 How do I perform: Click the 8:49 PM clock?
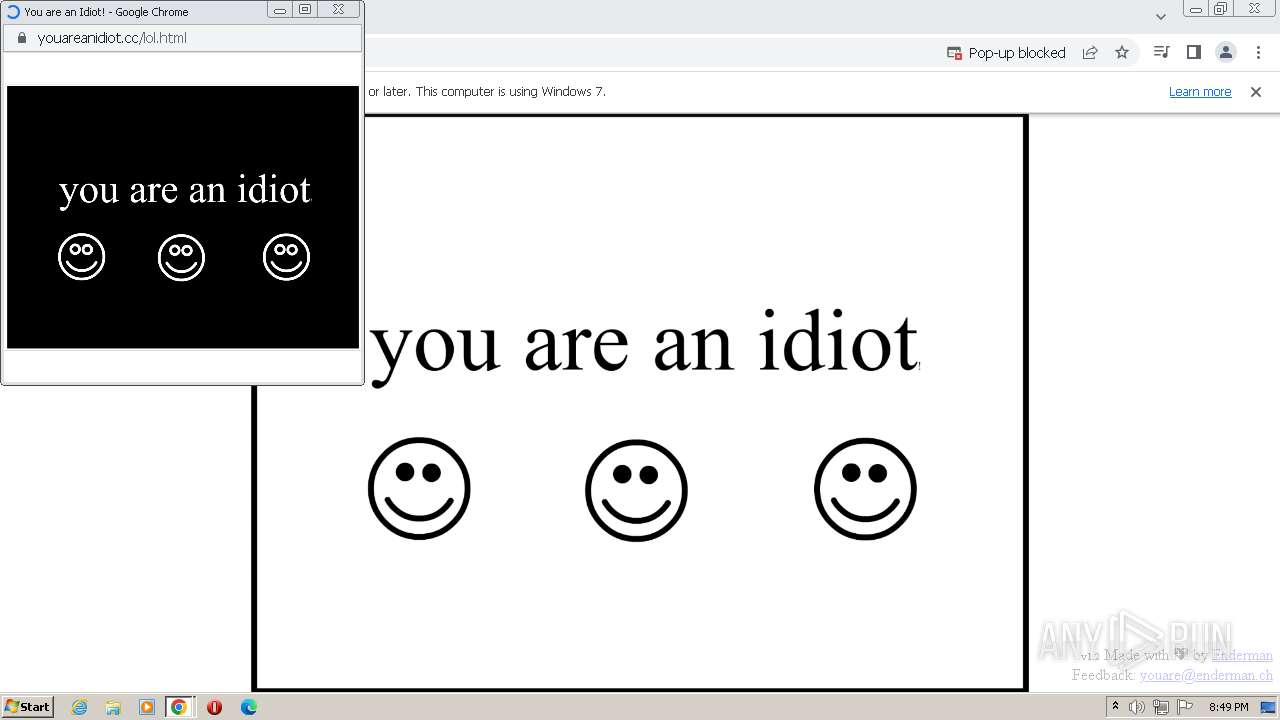point(1228,707)
